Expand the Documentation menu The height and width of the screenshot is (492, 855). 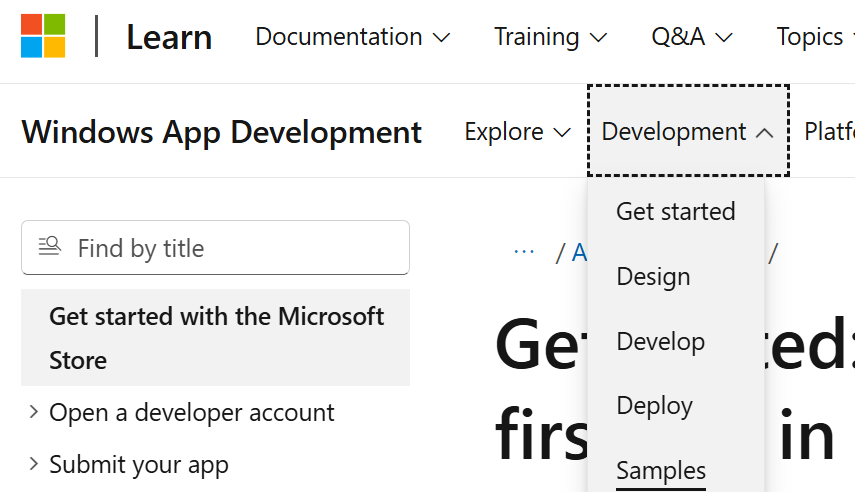[x=353, y=37]
